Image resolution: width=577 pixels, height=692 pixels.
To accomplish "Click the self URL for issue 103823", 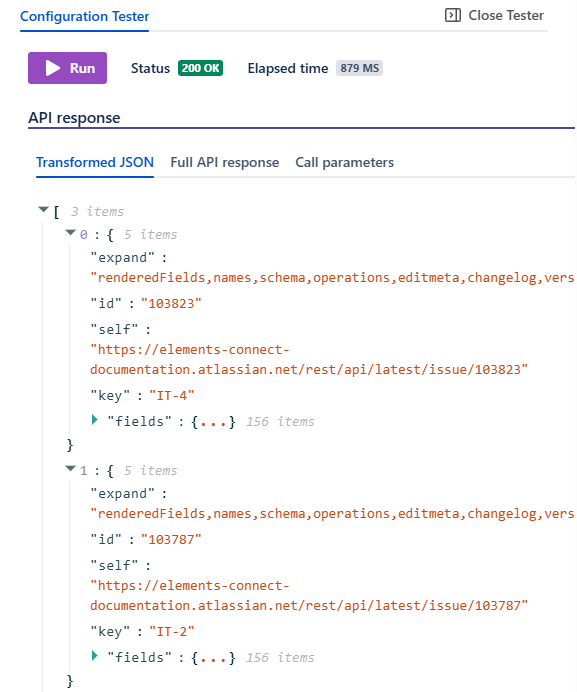I will pos(309,359).
